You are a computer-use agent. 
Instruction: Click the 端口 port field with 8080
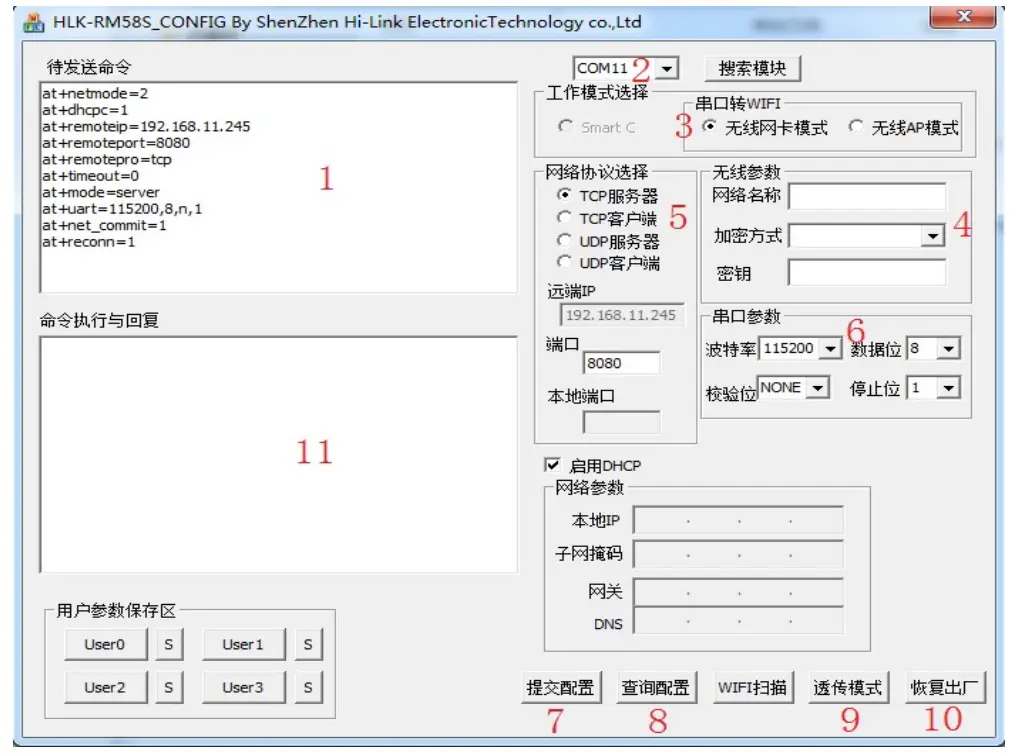pos(621,363)
